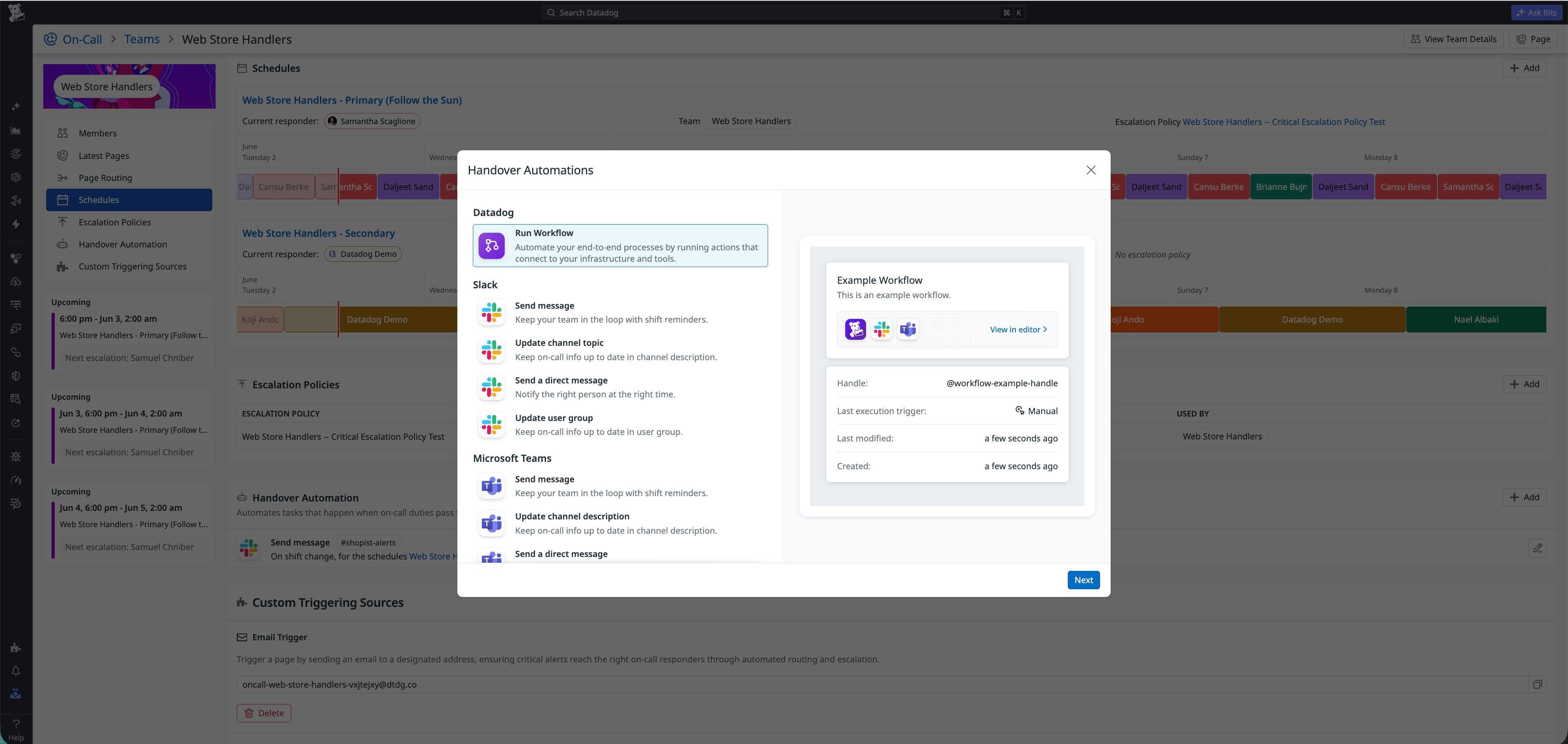Click the Next button
The image size is (1568, 744).
pyautogui.click(x=1083, y=579)
